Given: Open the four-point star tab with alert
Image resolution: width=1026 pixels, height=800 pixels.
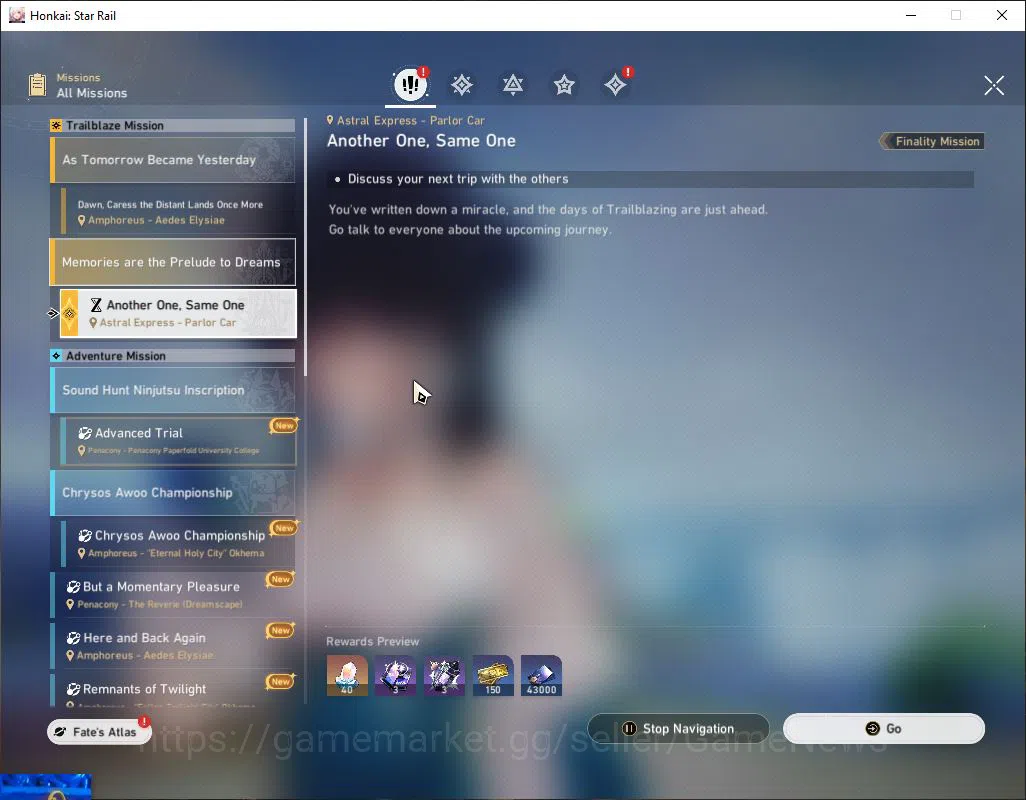Looking at the screenshot, I should (x=615, y=84).
